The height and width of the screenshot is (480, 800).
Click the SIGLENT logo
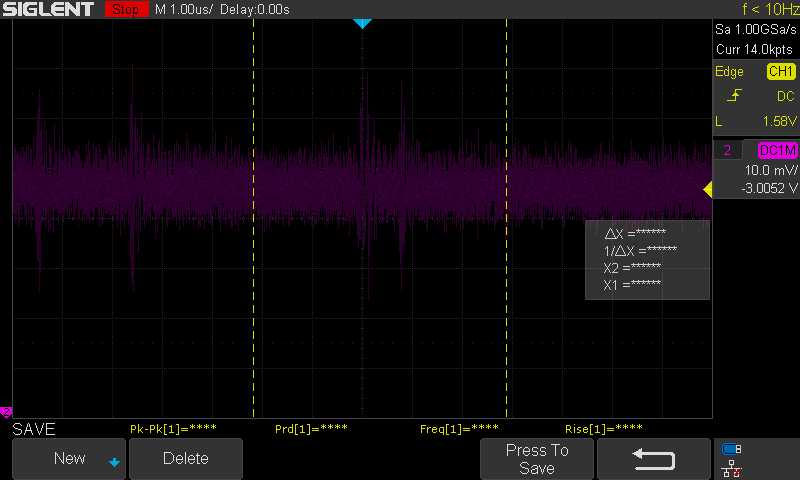pyautogui.click(x=48, y=9)
